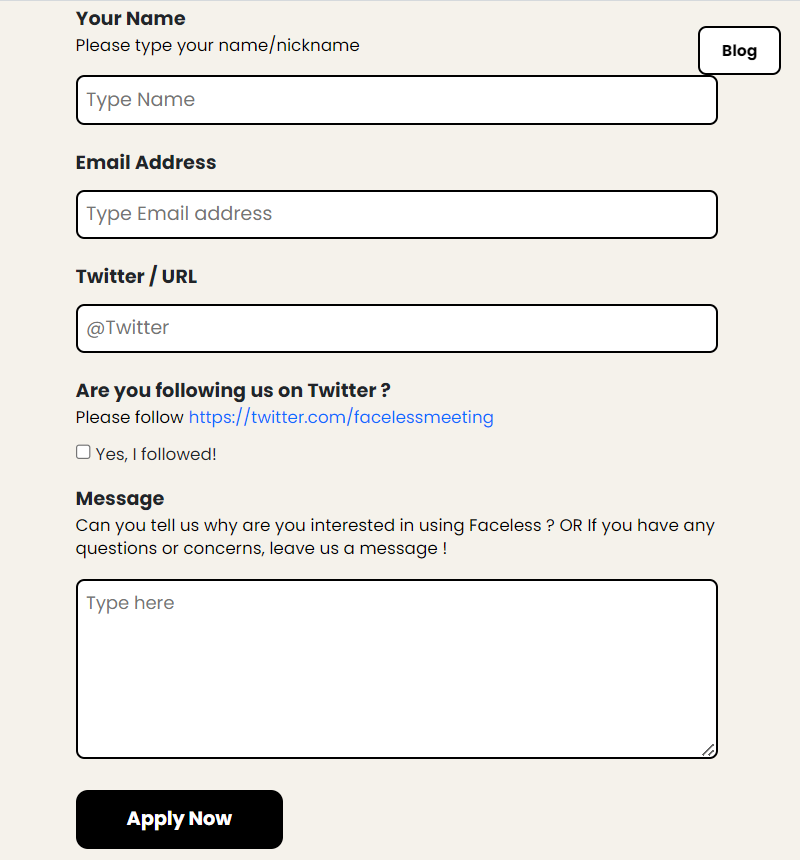Click the 'Message' section label
800x860 pixels.
(120, 499)
